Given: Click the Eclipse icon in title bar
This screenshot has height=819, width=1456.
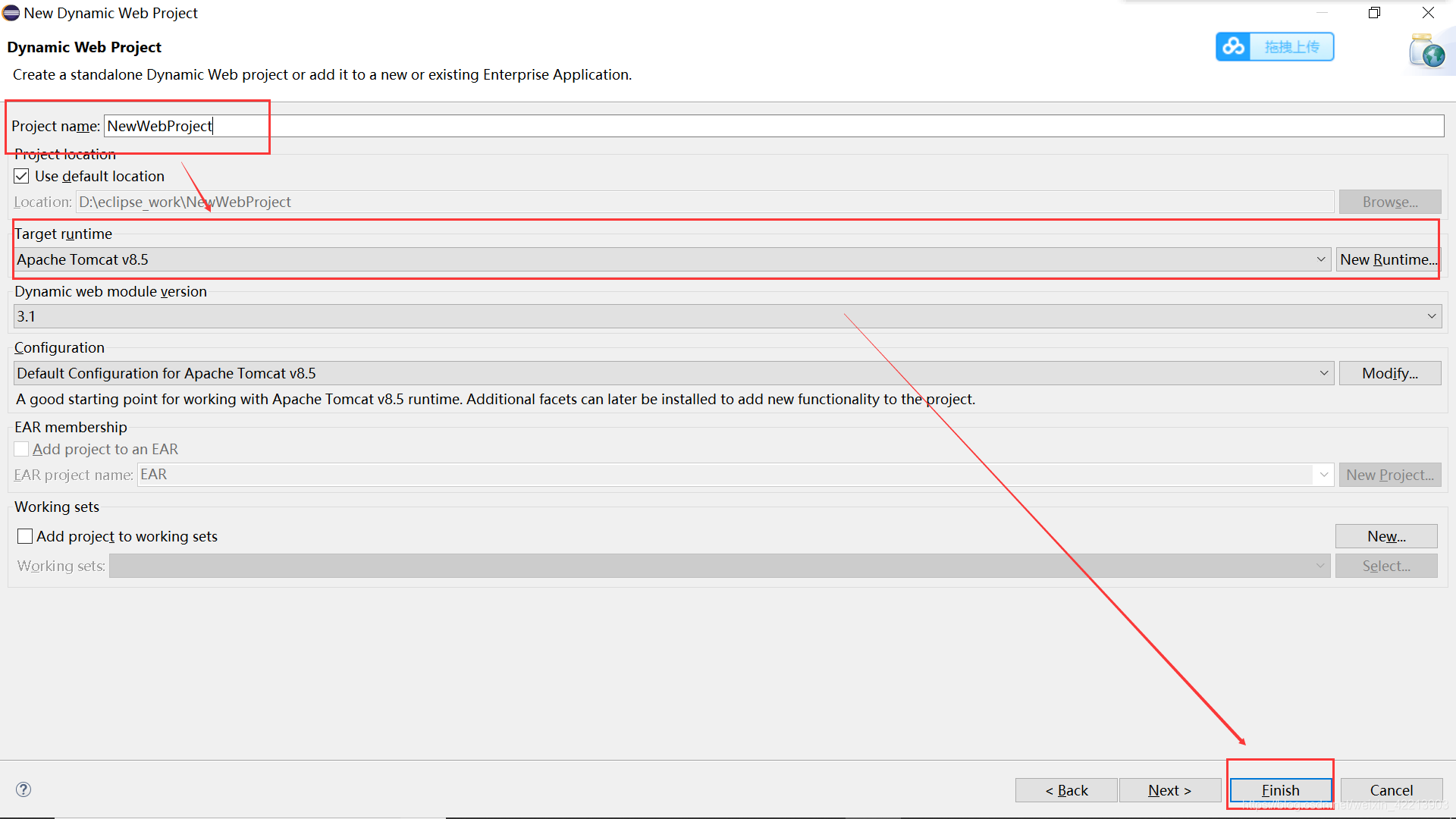Looking at the screenshot, I should [x=11, y=13].
